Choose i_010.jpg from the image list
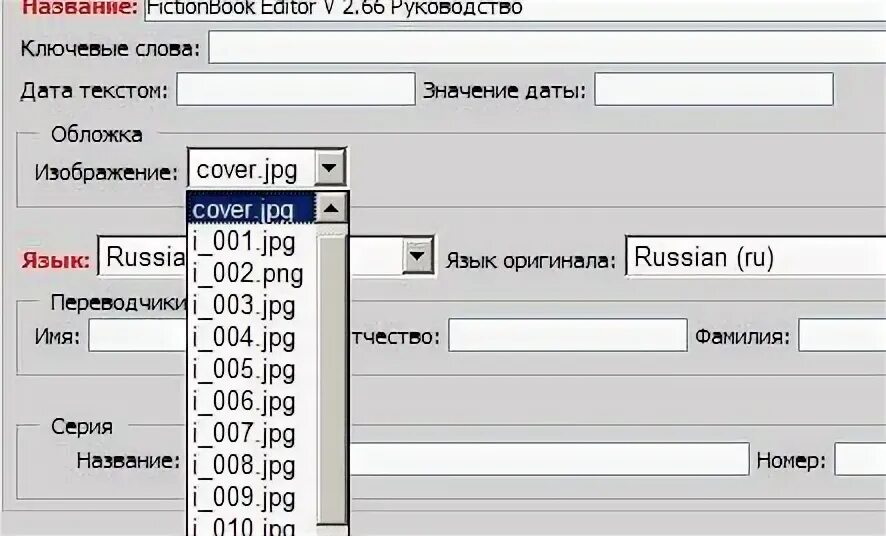 point(251,526)
